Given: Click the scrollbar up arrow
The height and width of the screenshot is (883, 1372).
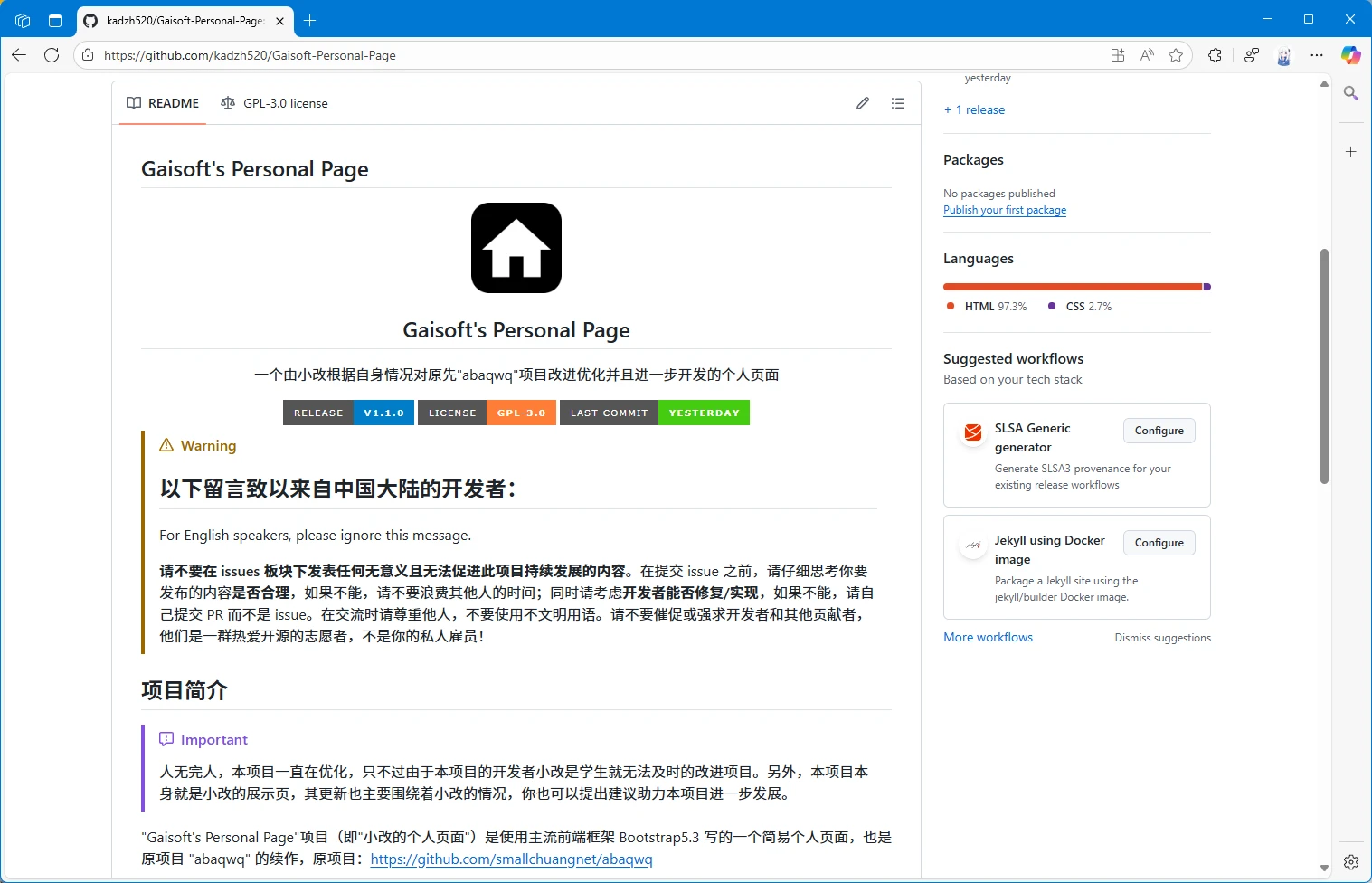Looking at the screenshot, I should [x=1324, y=83].
